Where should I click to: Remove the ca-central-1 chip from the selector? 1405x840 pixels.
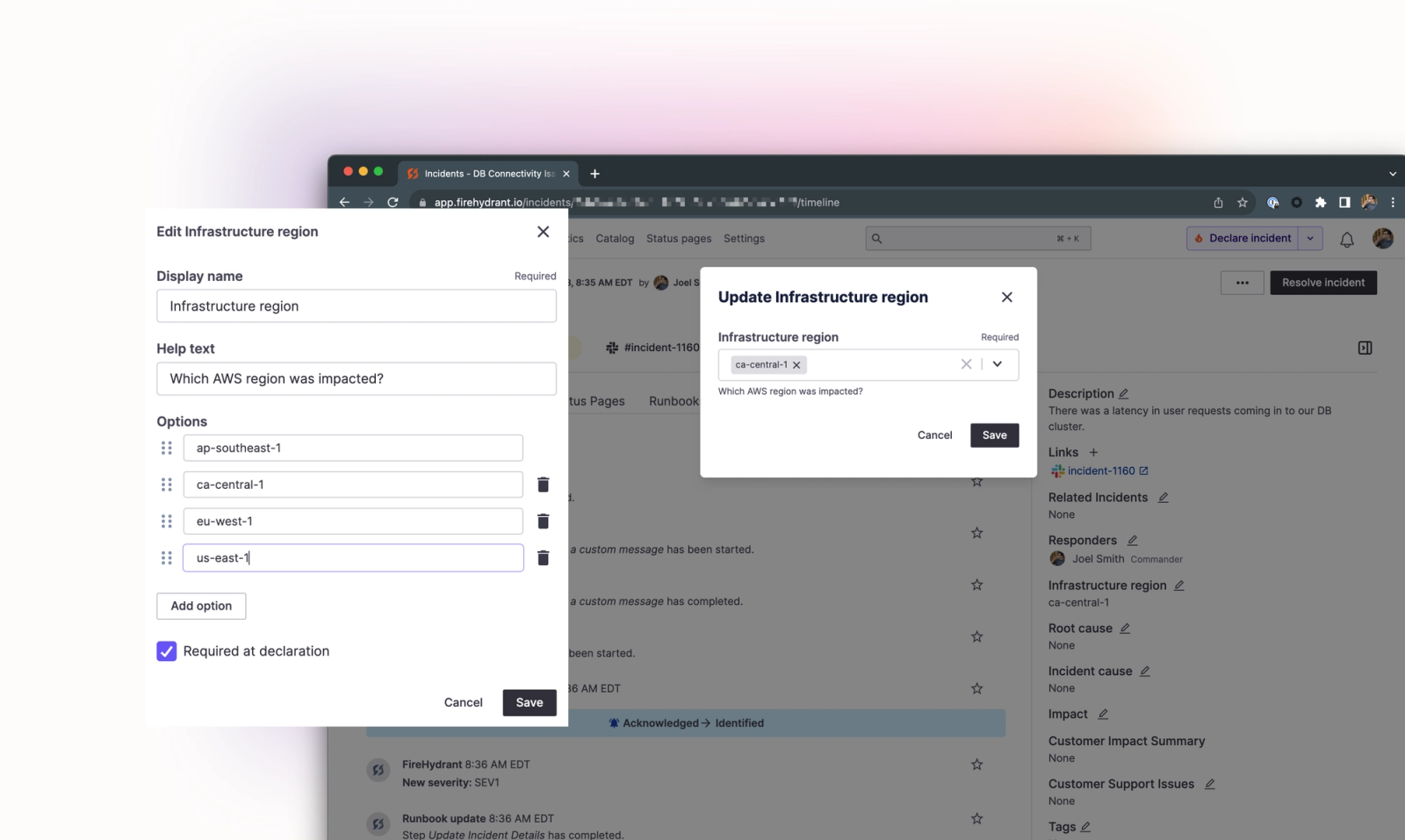coord(796,365)
